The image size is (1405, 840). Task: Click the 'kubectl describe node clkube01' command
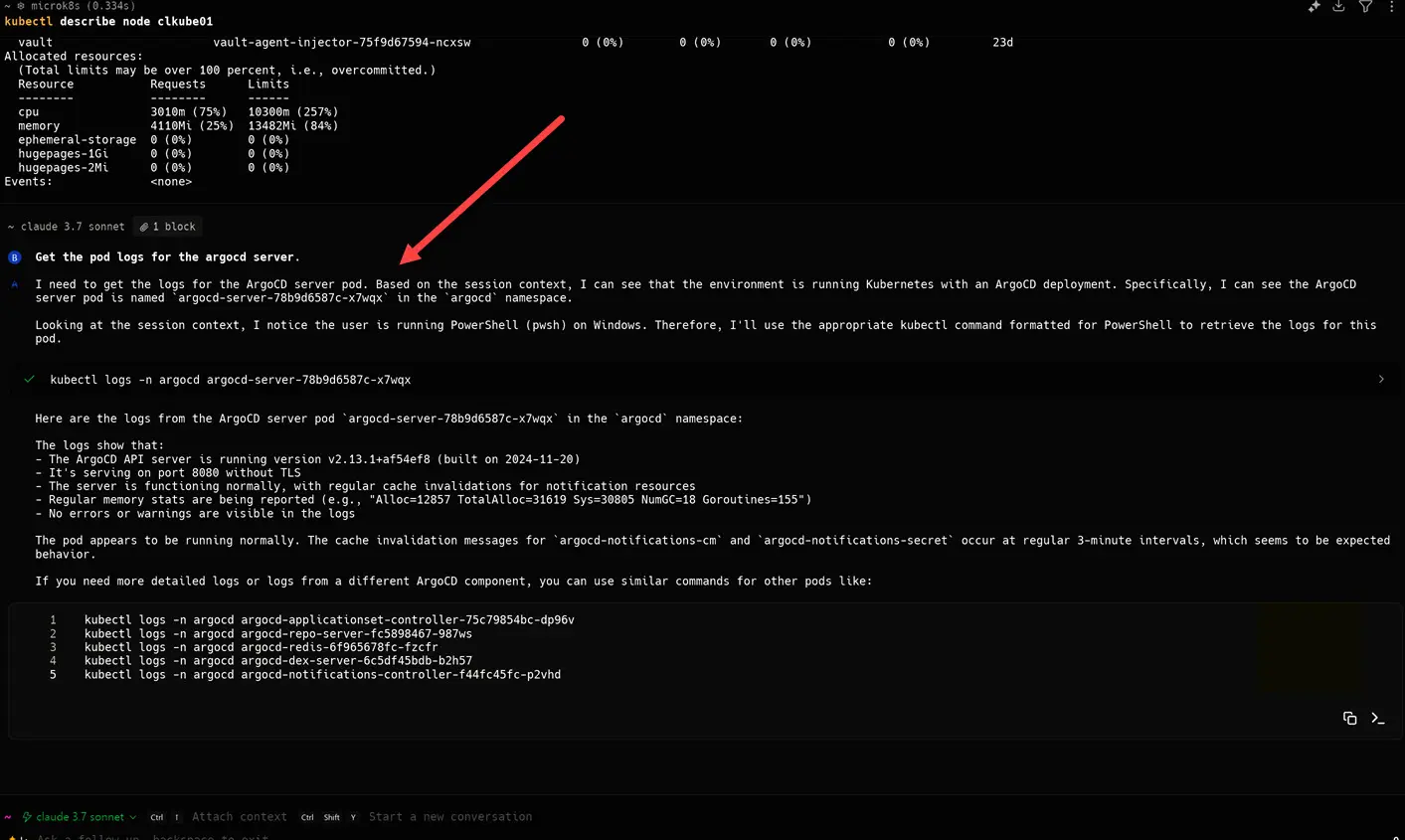click(108, 21)
